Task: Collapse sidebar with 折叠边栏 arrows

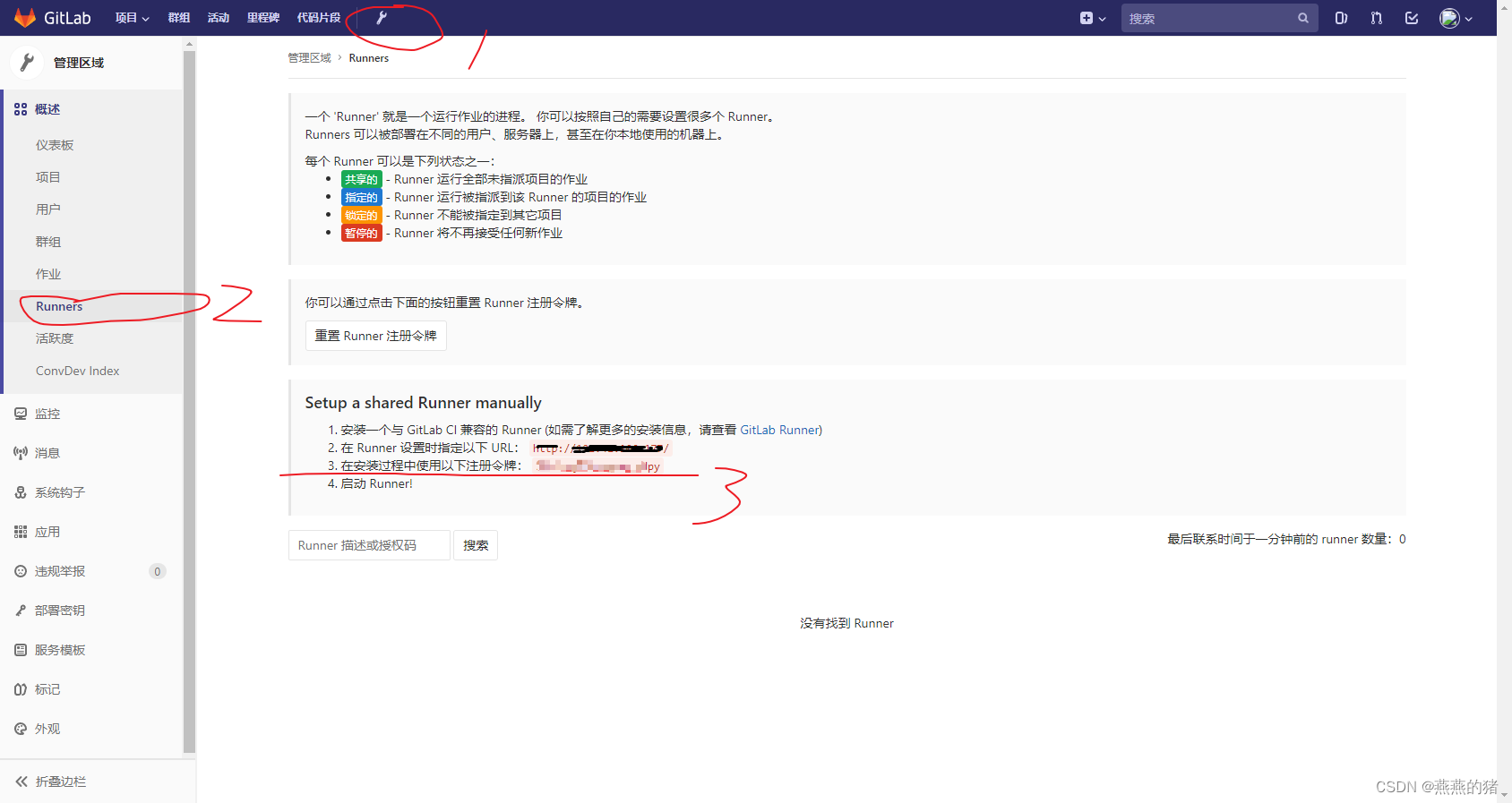Action: (x=21, y=782)
